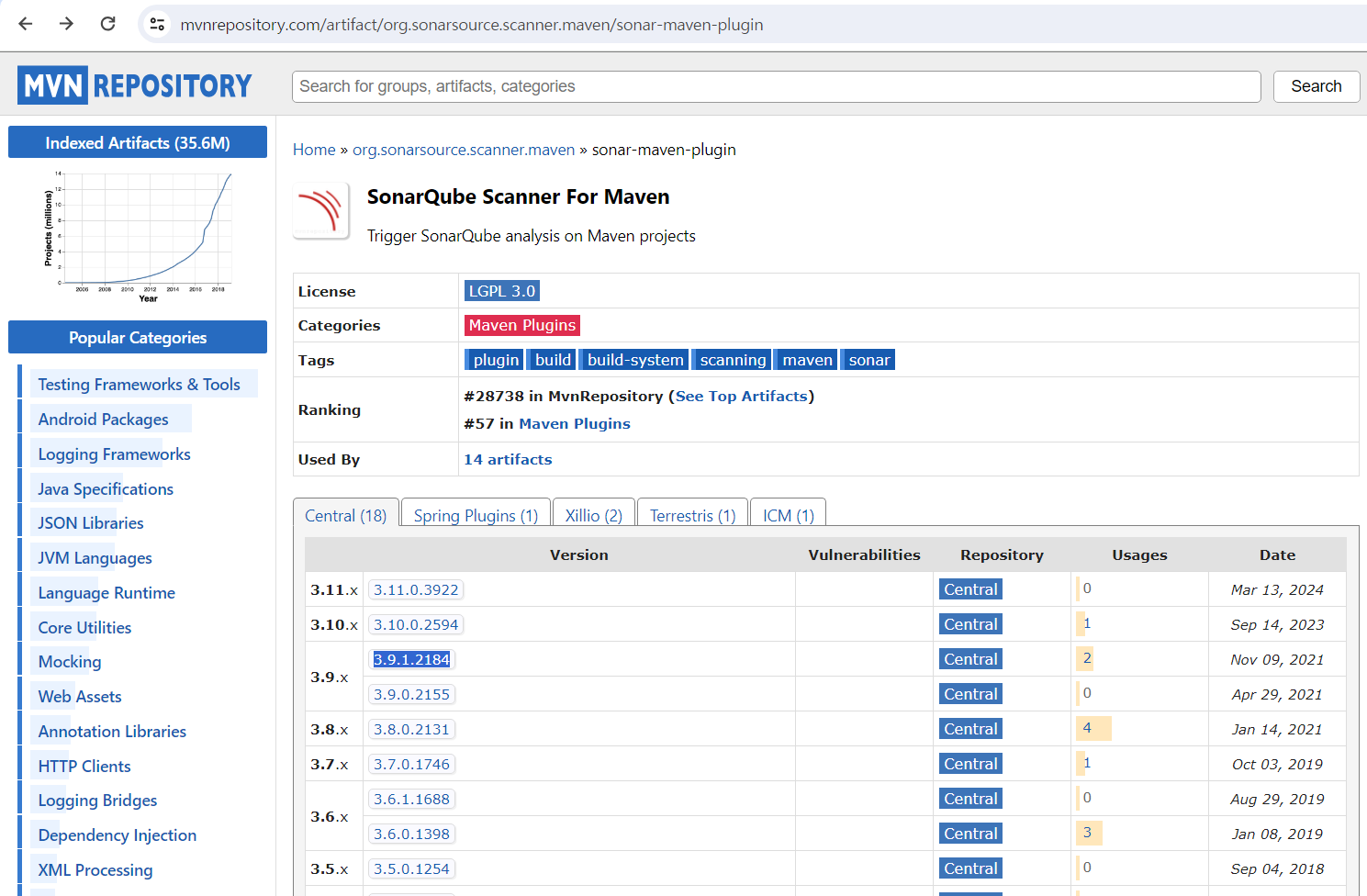Open version 3.7.0.1746

tap(411, 764)
